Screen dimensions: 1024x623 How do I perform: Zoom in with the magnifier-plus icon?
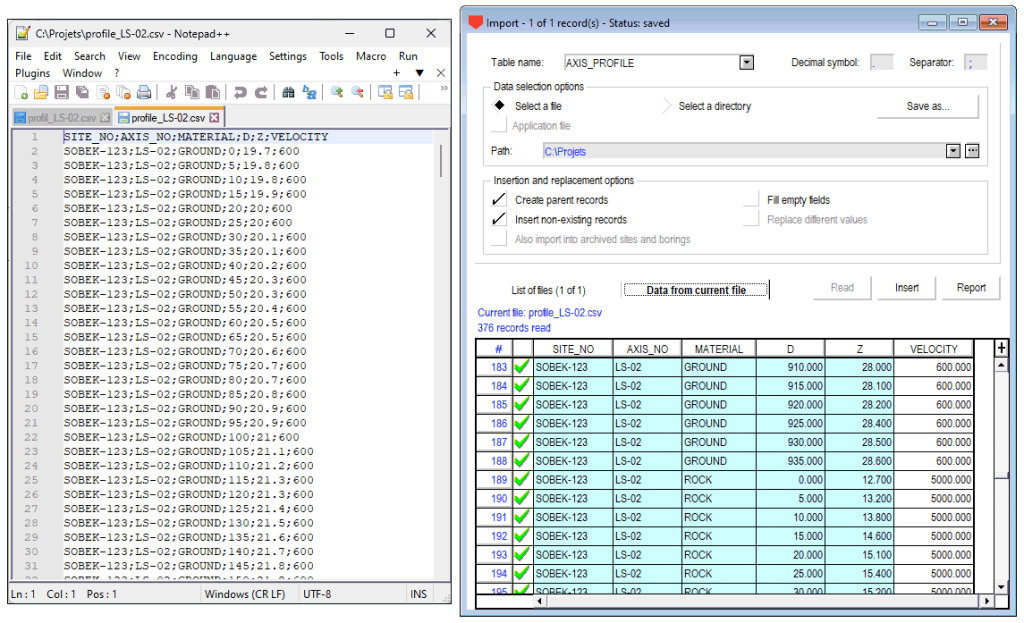(x=336, y=93)
